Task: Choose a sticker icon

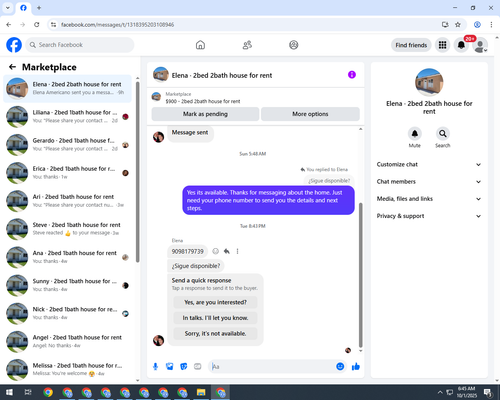Action: pos(184,367)
